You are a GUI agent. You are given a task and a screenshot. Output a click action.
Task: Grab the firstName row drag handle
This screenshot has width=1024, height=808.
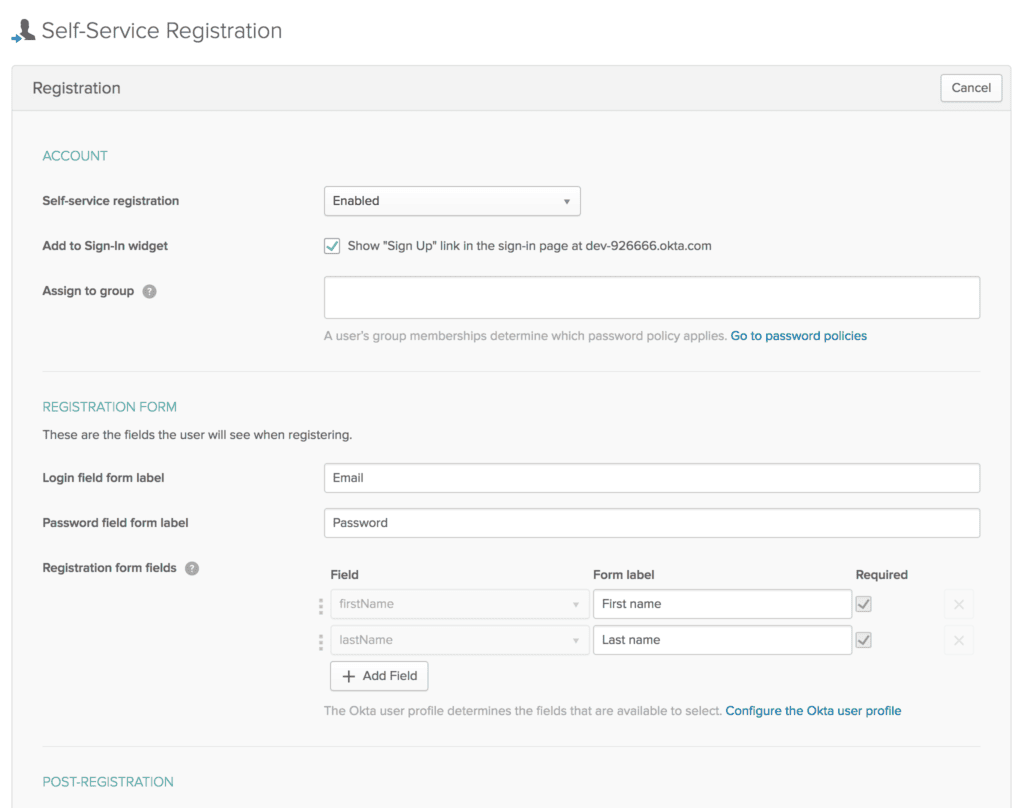(x=321, y=604)
